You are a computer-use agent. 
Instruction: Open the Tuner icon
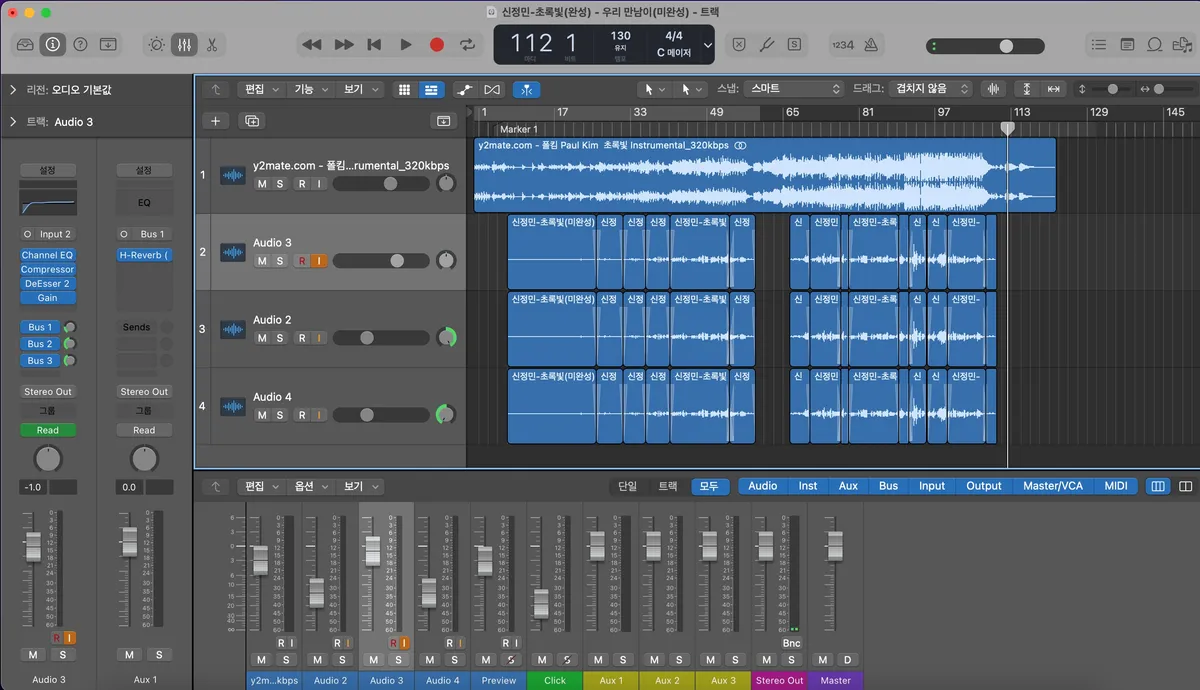point(767,44)
